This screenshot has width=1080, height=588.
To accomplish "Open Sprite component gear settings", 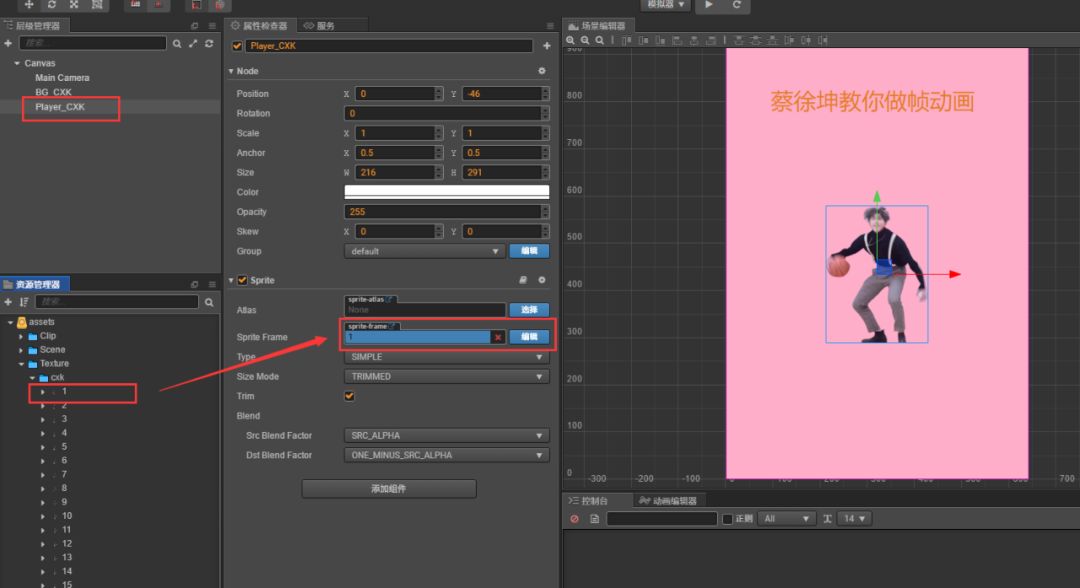I will pyautogui.click(x=542, y=280).
